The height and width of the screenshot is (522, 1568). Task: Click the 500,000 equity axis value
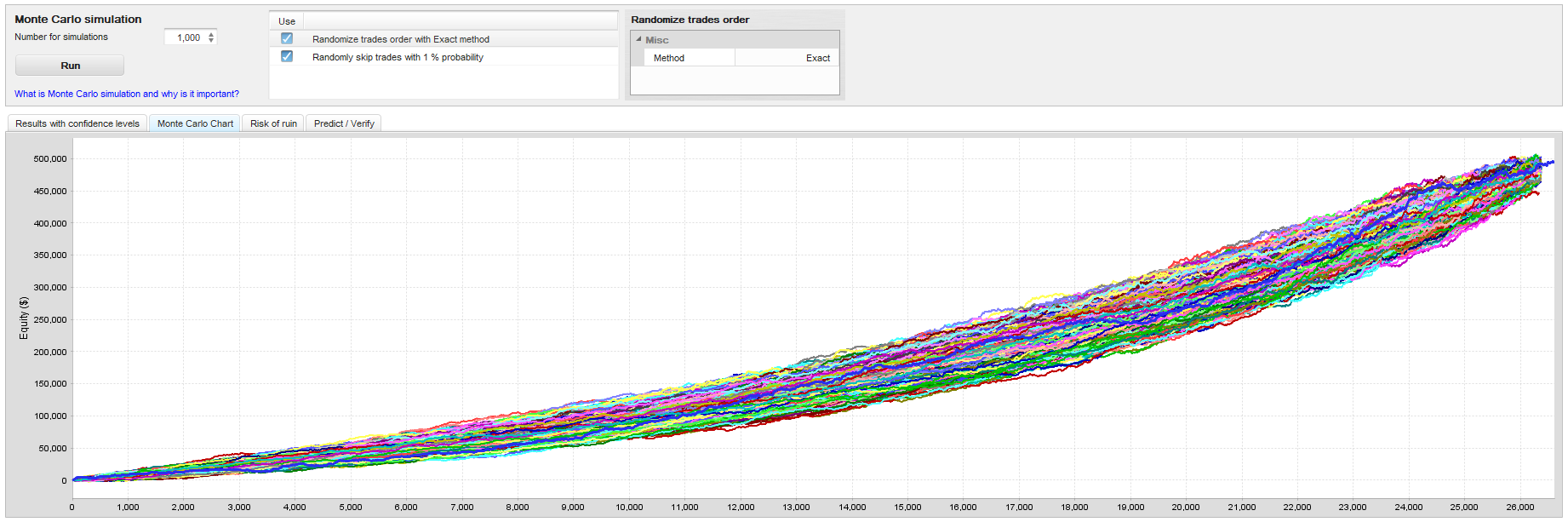pos(50,158)
